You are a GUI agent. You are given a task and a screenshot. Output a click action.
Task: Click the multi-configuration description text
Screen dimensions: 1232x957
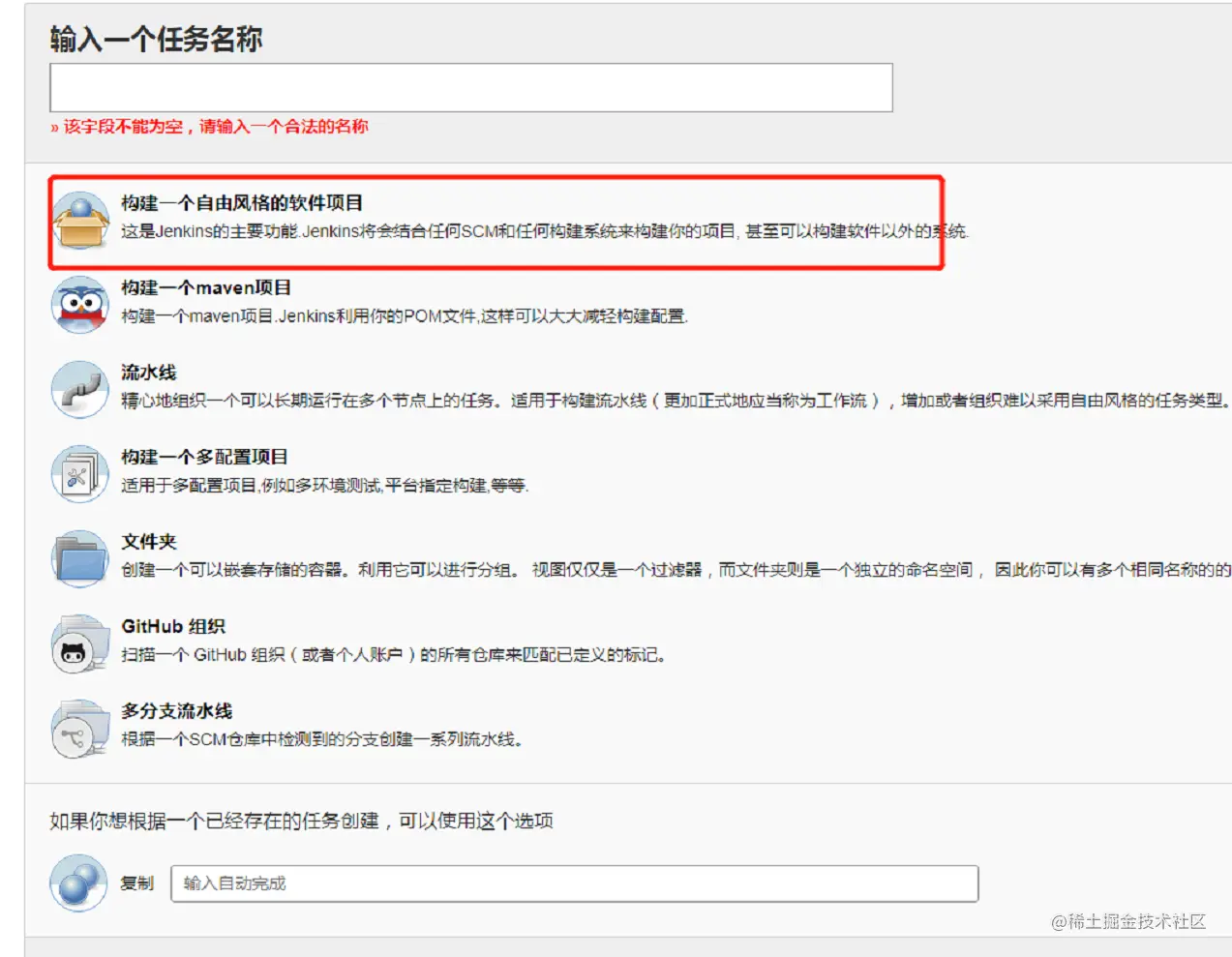coord(325,486)
